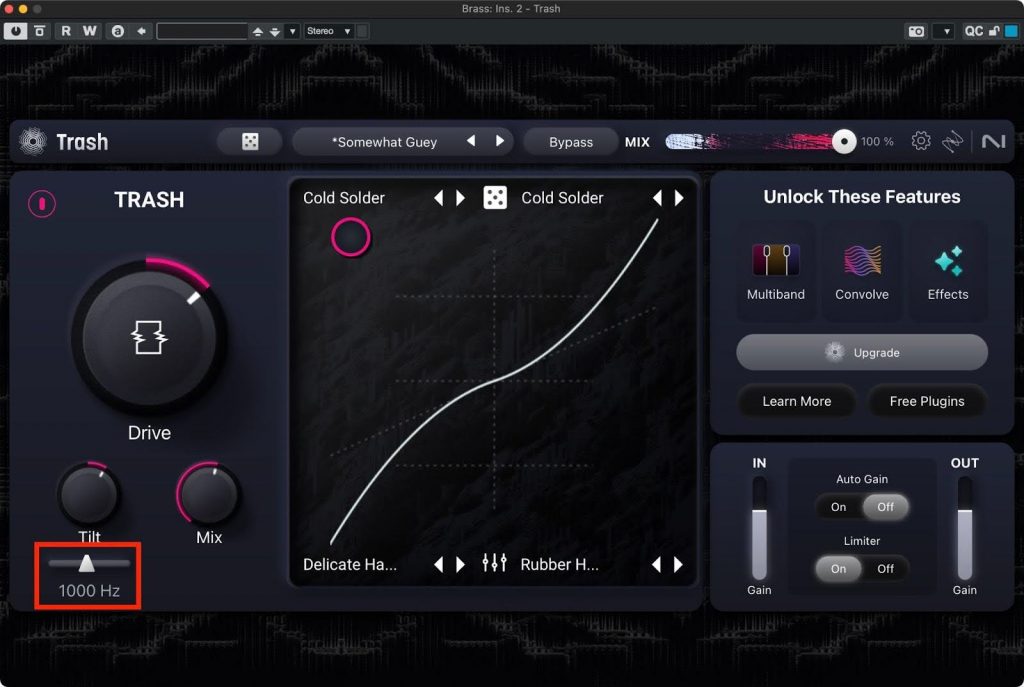Screen dimensions: 1024x687
Task: Click the crossed signal icon beside the gear
Action: [x=952, y=141]
